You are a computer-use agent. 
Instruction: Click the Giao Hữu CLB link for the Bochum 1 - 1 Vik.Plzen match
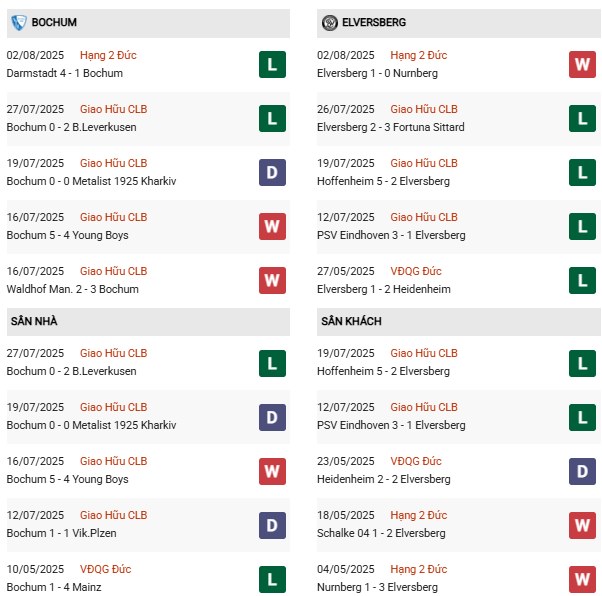(113, 515)
